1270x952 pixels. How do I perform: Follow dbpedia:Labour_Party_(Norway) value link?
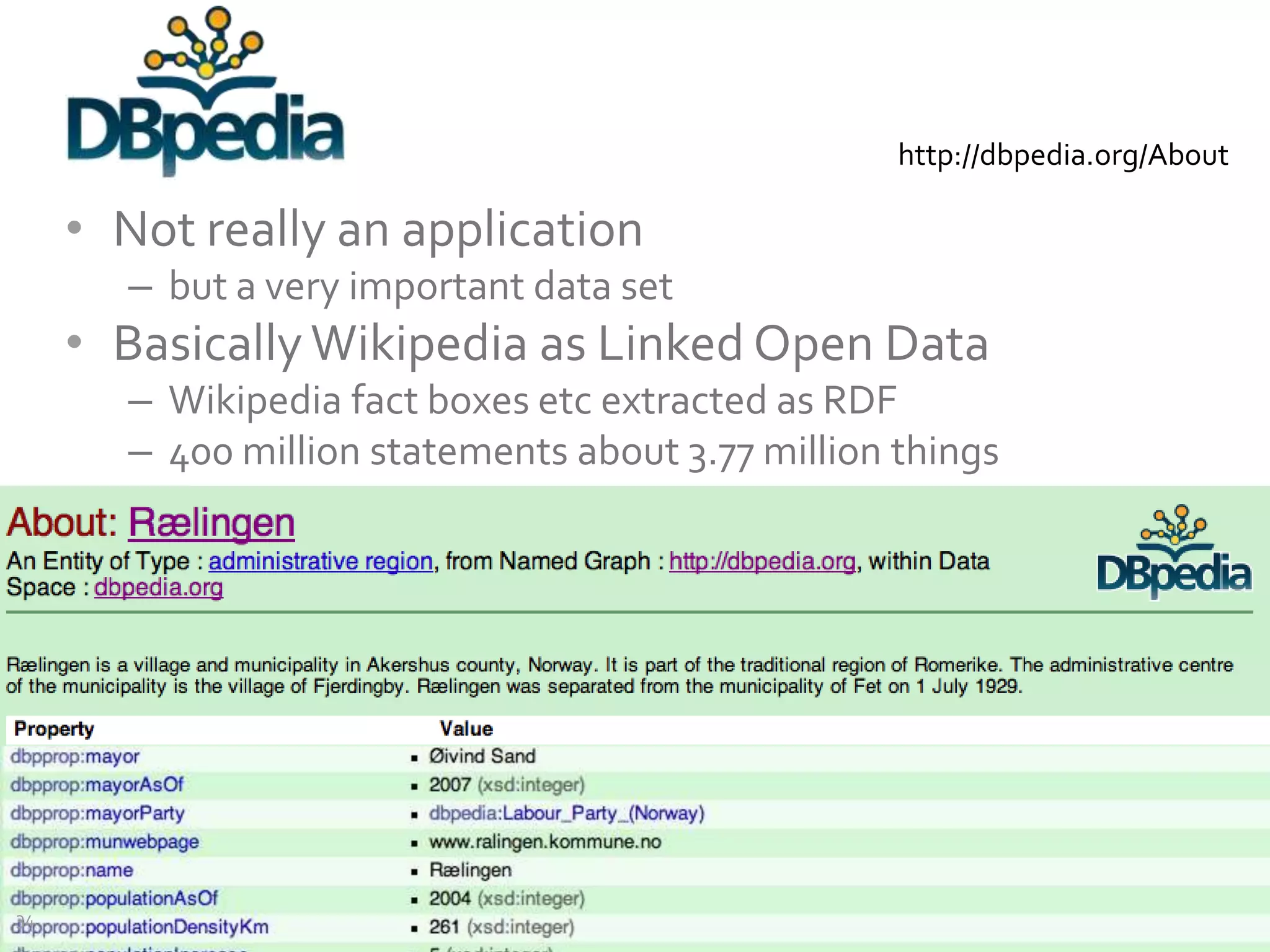pyautogui.click(x=567, y=813)
